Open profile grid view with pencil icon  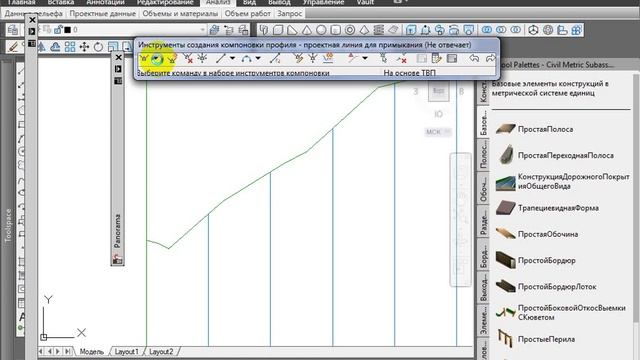pyautogui.click(x=436, y=59)
